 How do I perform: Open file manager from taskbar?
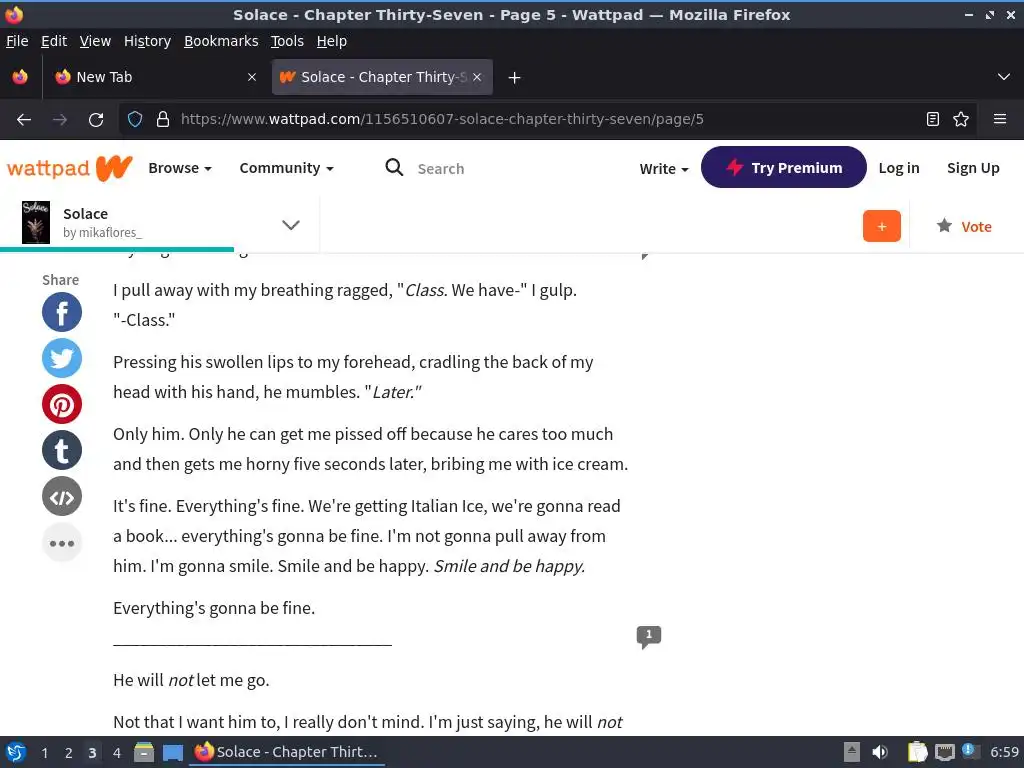(144, 752)
